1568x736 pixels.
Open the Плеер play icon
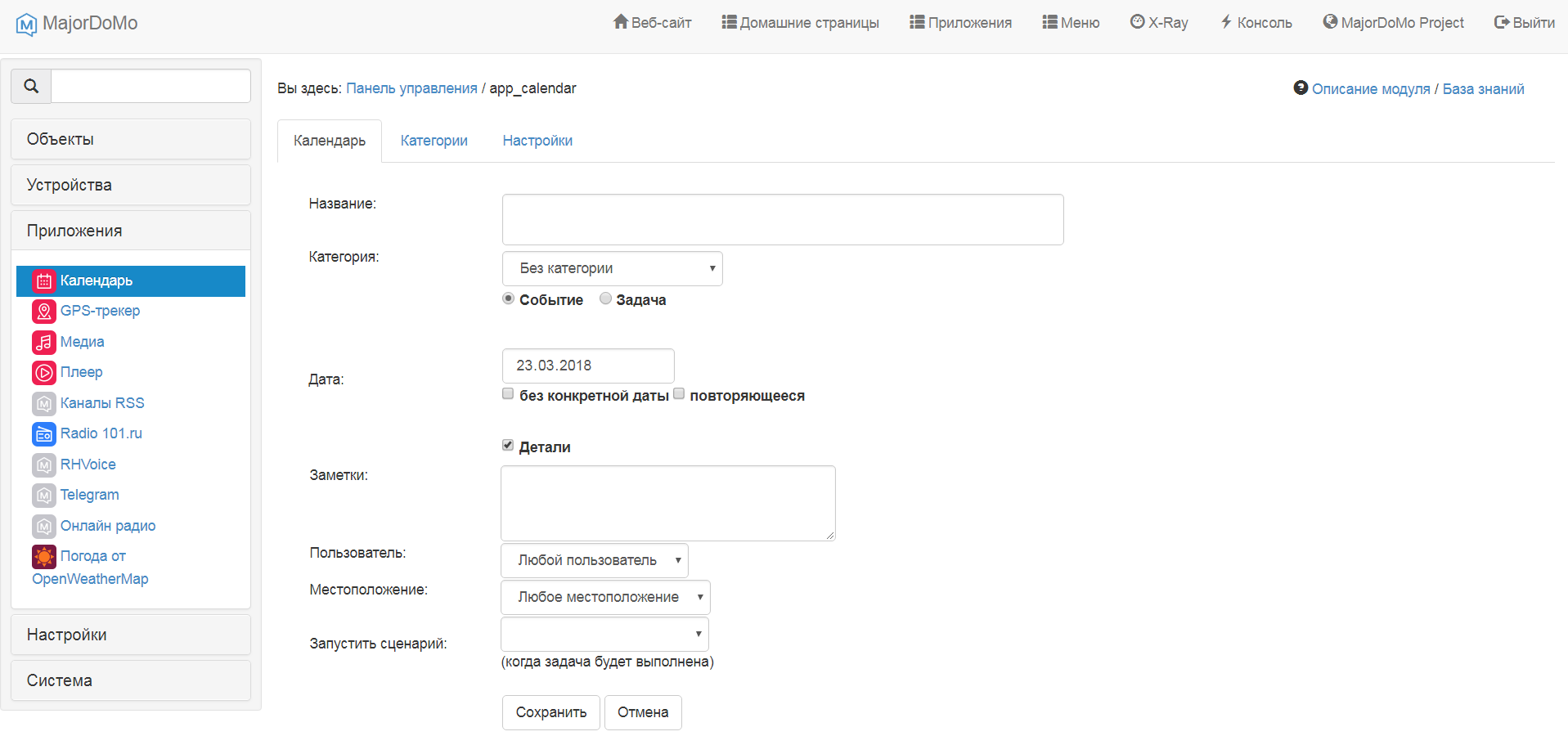point(44,373)
